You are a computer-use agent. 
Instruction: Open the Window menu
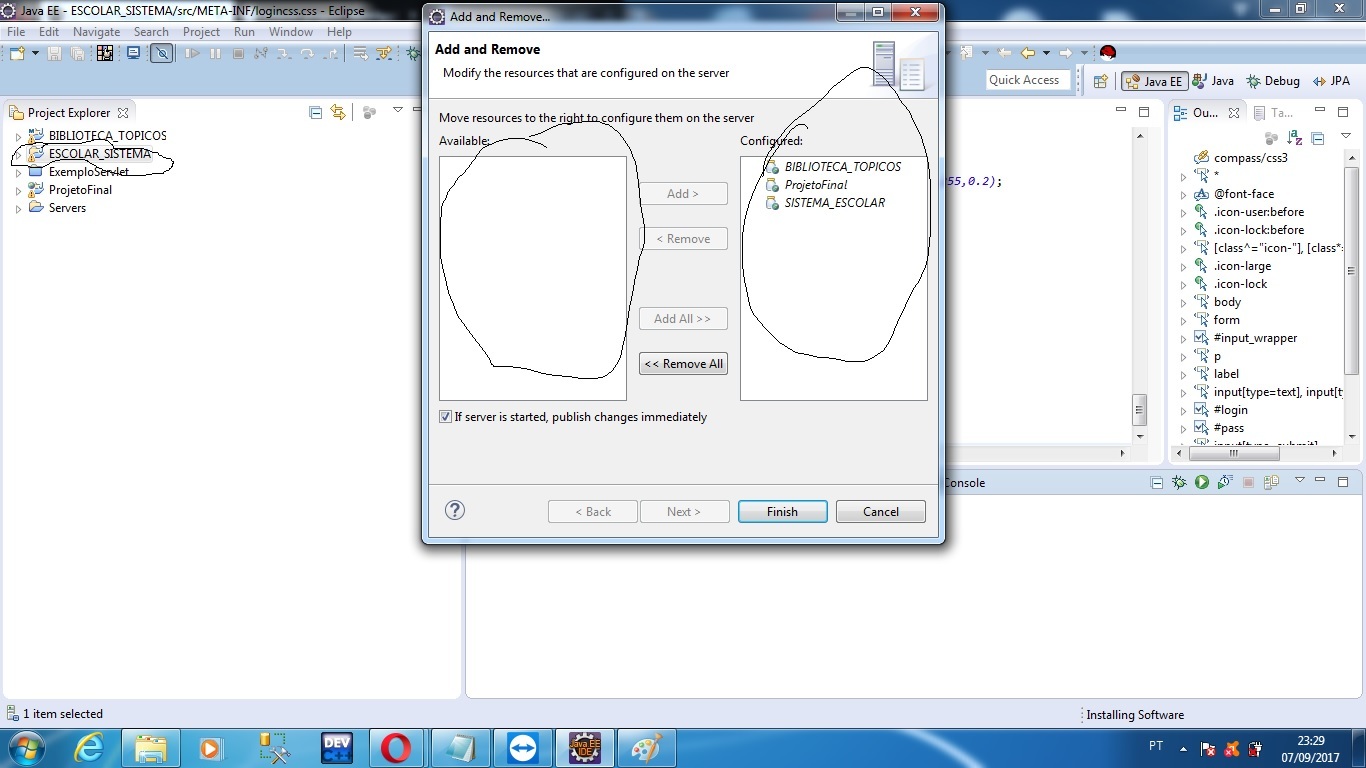tap(291, 32)
